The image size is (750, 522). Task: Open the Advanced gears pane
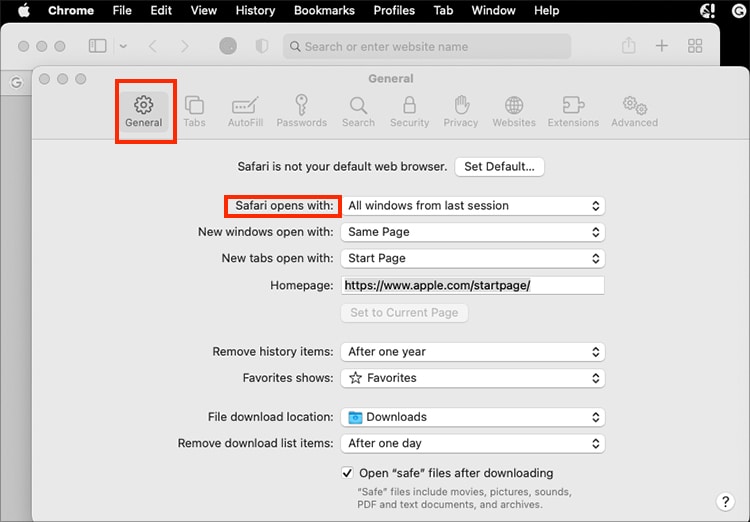(634, 111)
